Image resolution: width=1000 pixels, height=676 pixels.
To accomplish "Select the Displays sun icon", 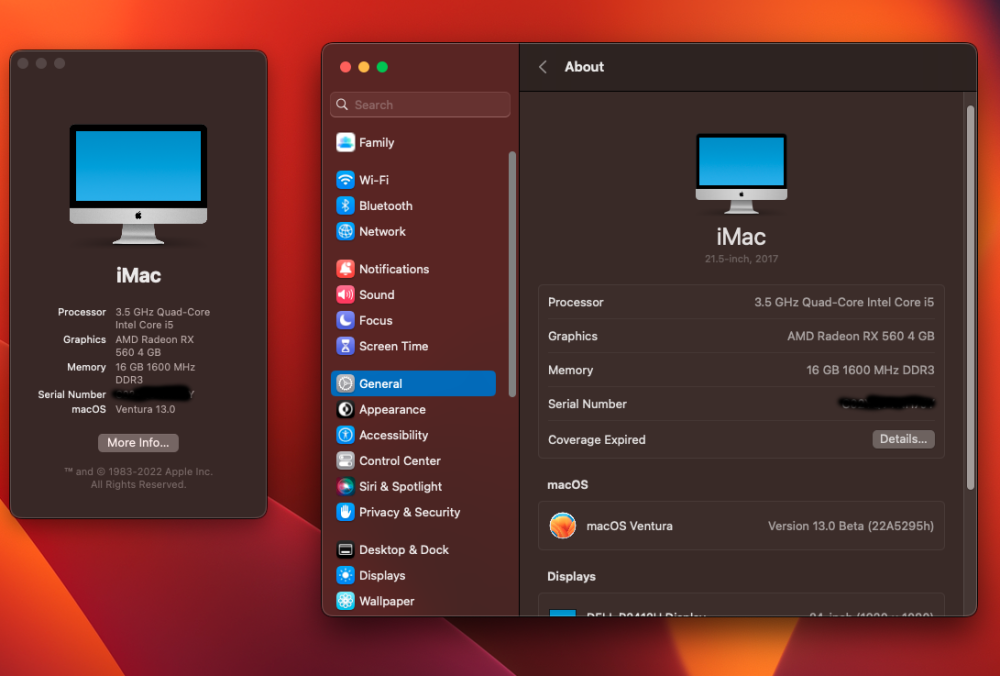I will 345,575.
